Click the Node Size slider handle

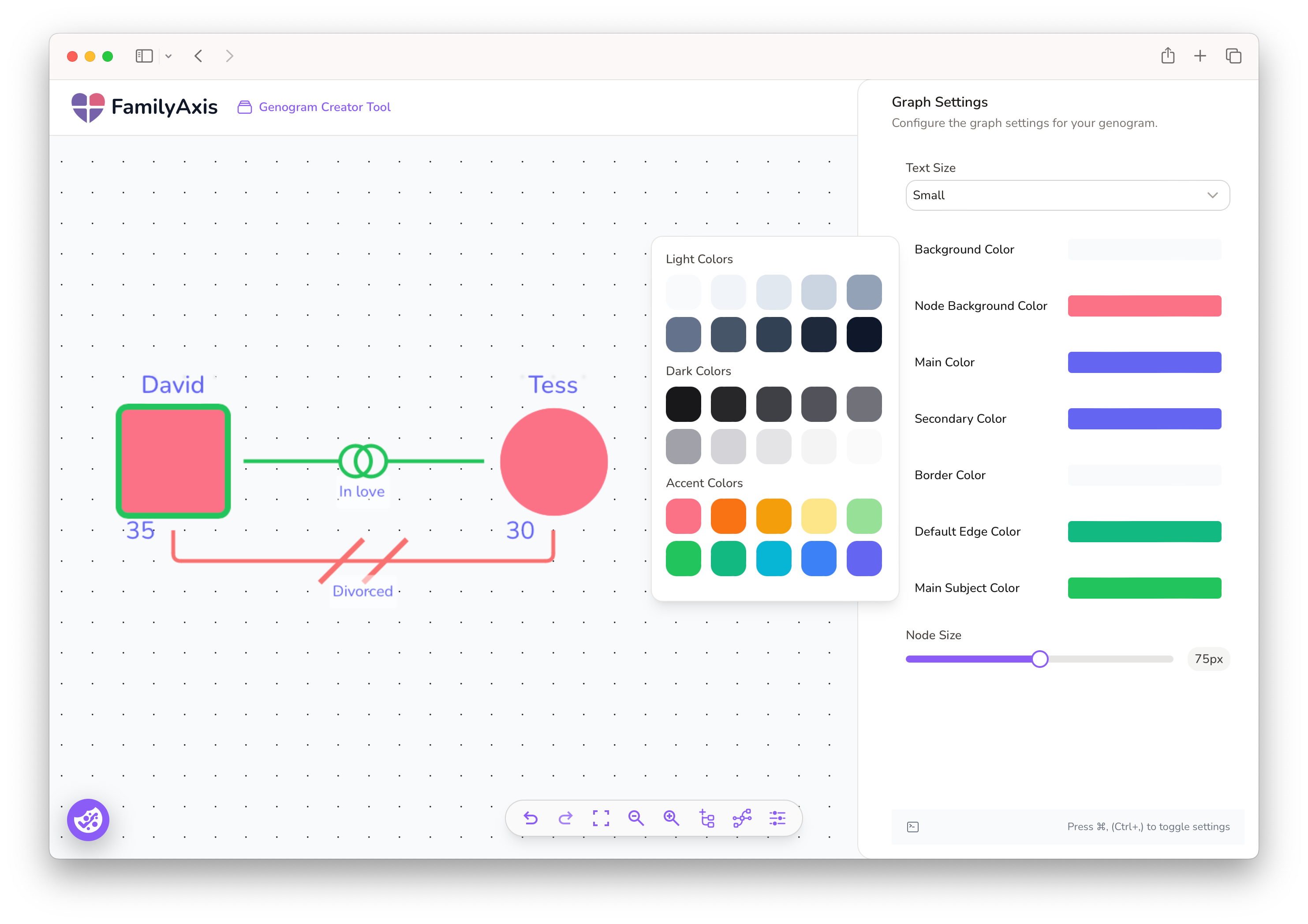(x=1040, y=659)
